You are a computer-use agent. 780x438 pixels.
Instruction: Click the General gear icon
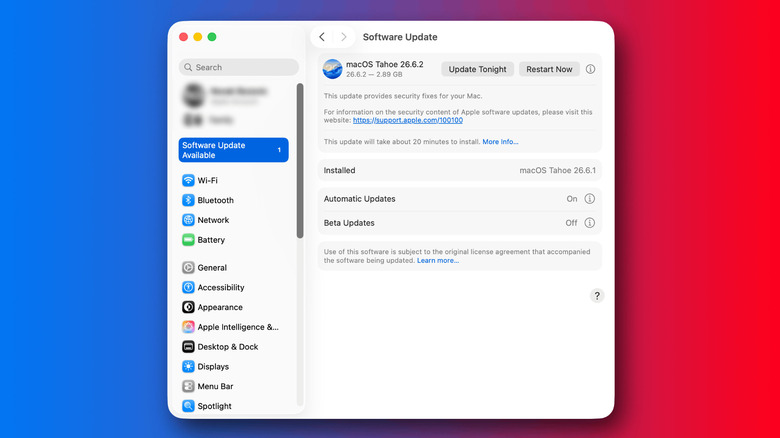pyautogui.click(x=188, y=268)
